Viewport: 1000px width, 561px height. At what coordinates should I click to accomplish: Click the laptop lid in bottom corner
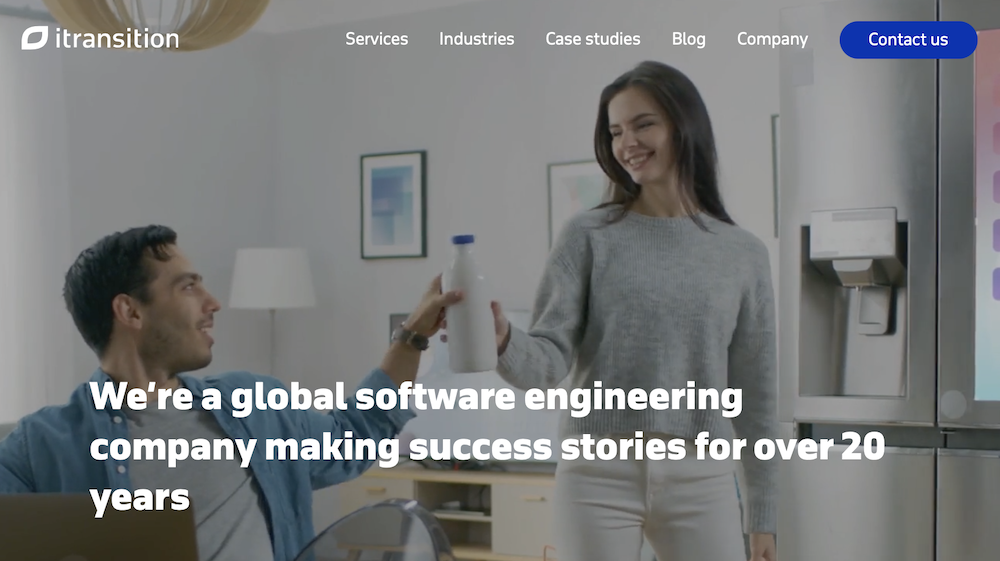click(99, 527)
